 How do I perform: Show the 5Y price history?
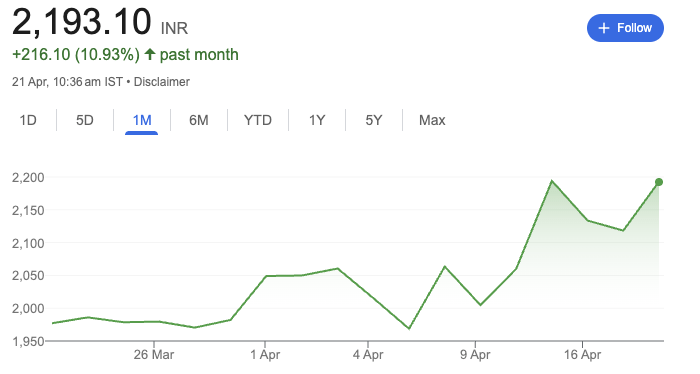(374, 120)
